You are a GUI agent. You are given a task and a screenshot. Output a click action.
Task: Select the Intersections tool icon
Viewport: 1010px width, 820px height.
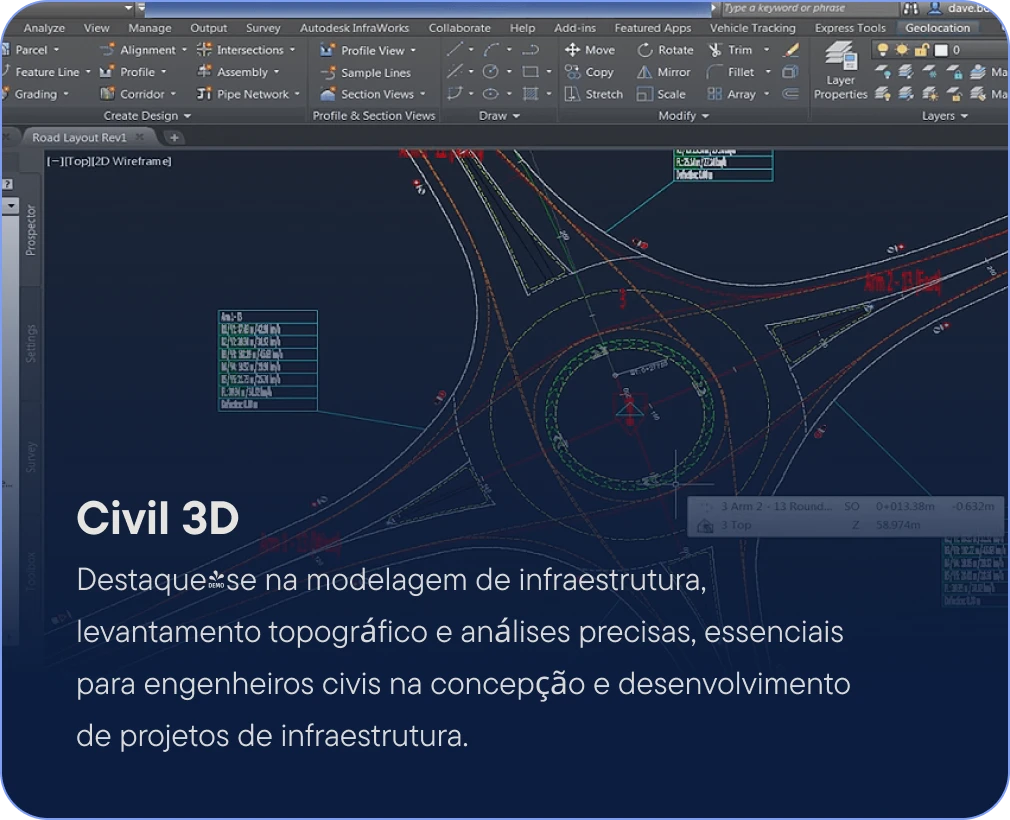(204, 50)
